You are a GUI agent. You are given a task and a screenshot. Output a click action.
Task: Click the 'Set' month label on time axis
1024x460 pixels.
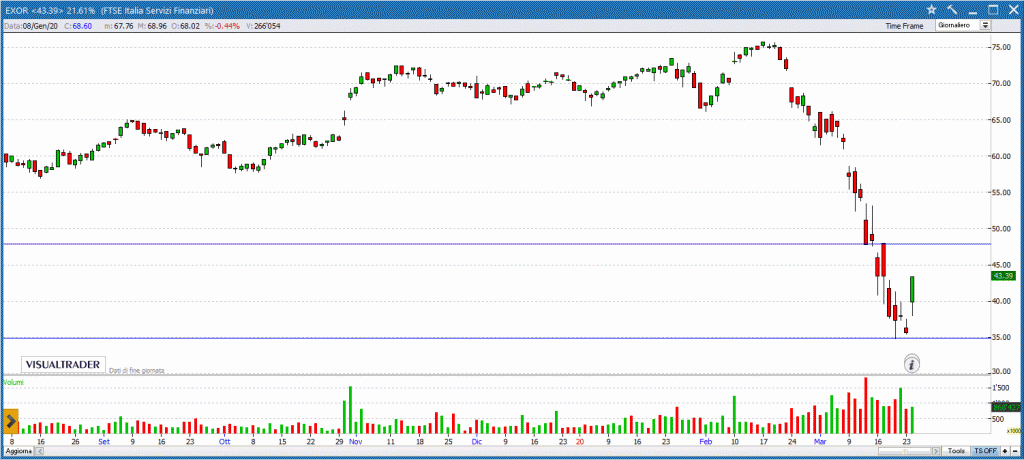(x=104, y=441)
